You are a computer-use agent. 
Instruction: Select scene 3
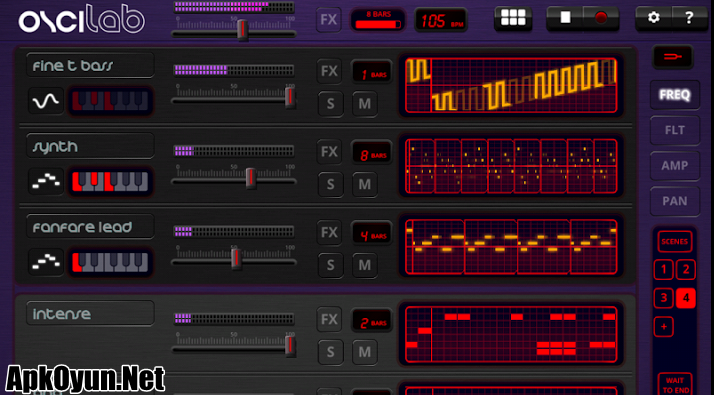coord(663,298)
